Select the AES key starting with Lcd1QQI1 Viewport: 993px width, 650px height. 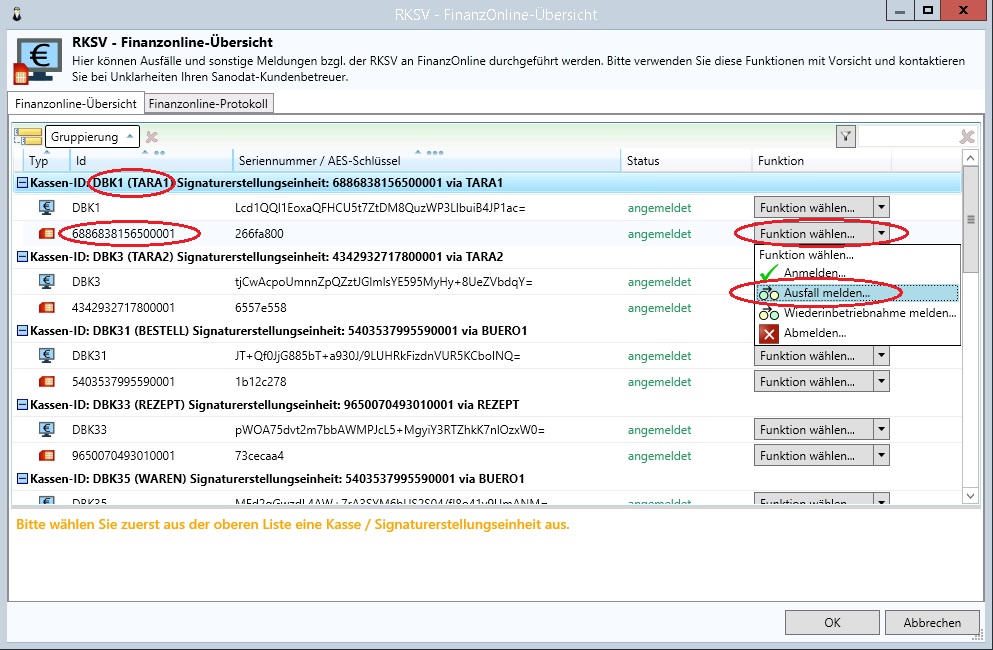tap(380, 208)
